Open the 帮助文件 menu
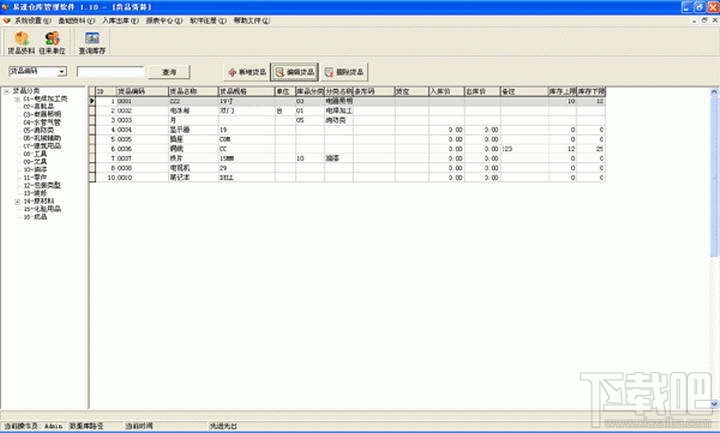Viewport: 720px width, 433px height. [x=252, y=21]
